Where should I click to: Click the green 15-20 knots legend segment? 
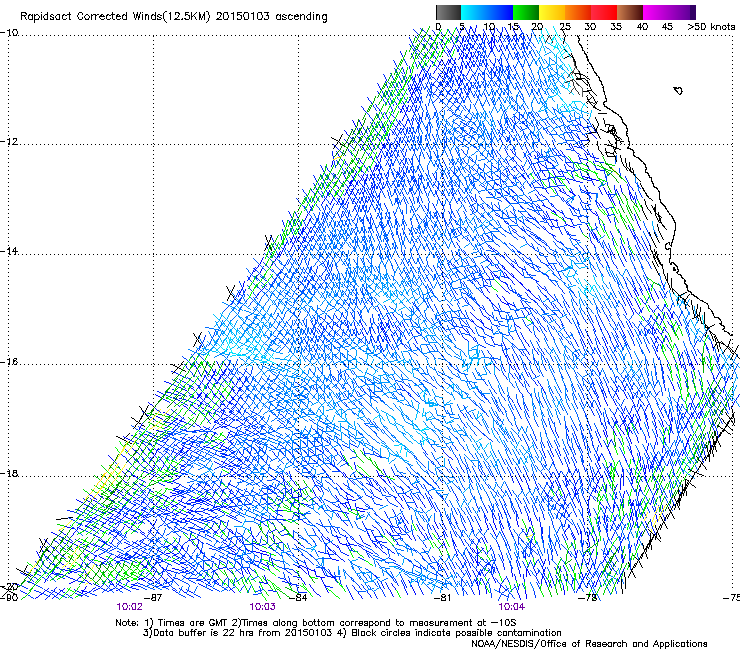coord(526,12)
